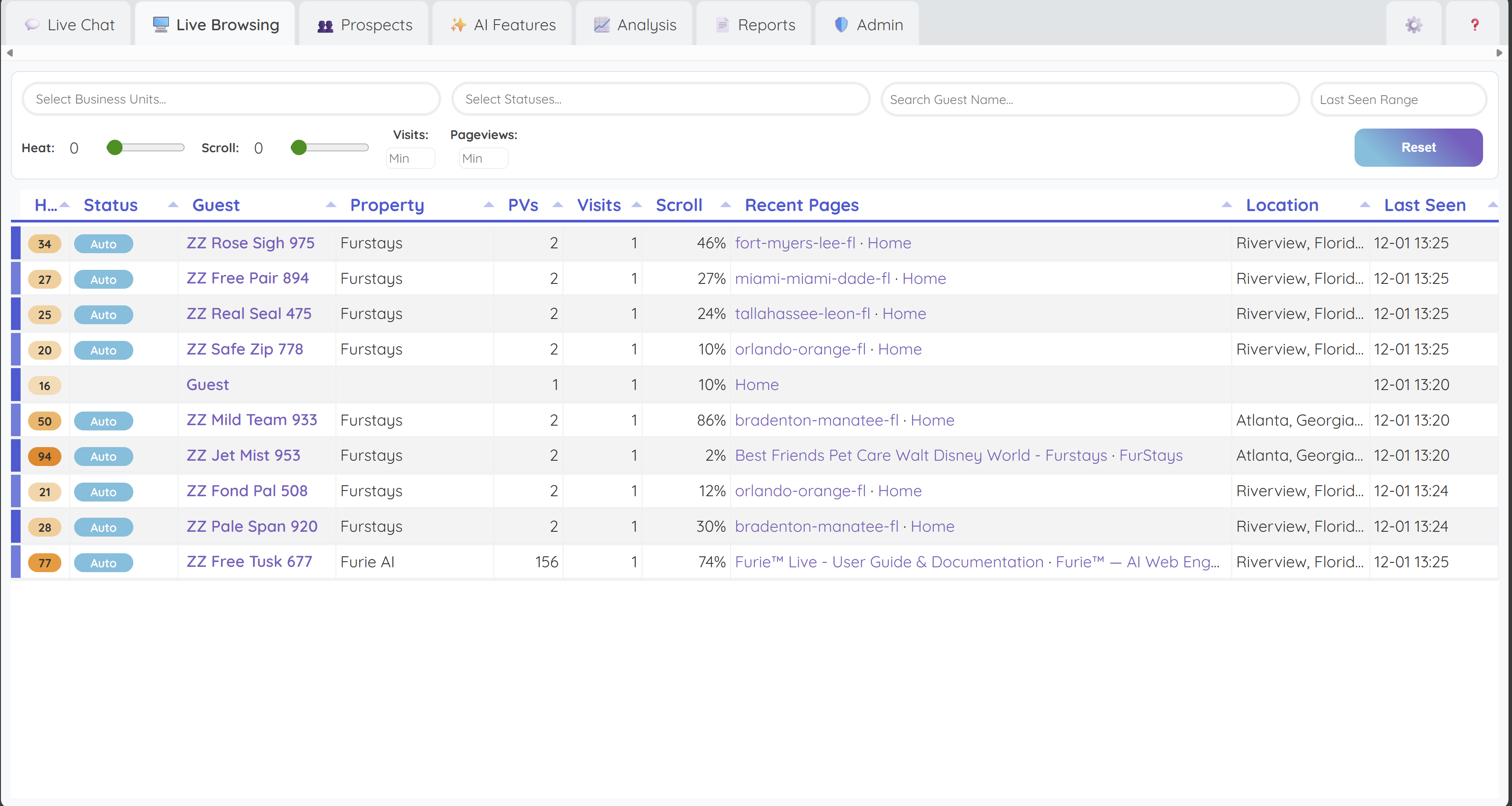Image resolution: width=1512 pixels, height=806 pixels.
Task: Click the Live Chat speech bubble icon
Action: (32, 25)
